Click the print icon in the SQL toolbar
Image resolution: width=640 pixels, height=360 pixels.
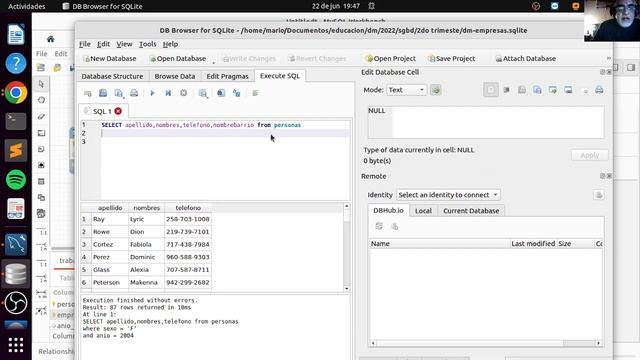[x=134, y=93]
